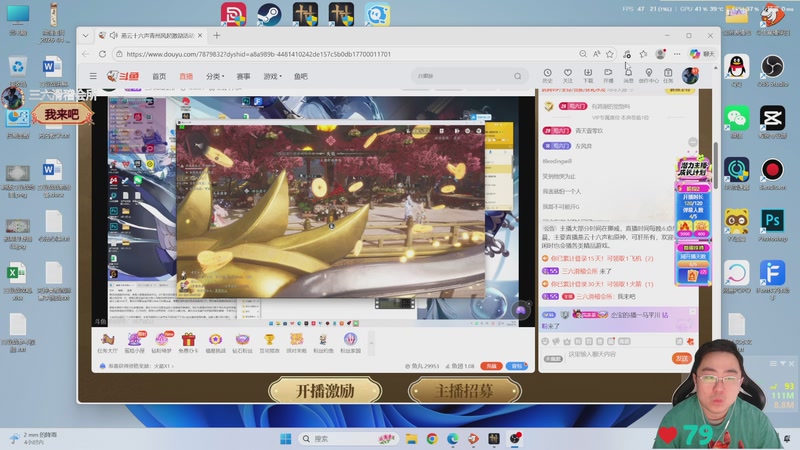Expand the 游戏 dropdown in the Douyu nav
The image size is (800, 450).
[x=272, y=76]
